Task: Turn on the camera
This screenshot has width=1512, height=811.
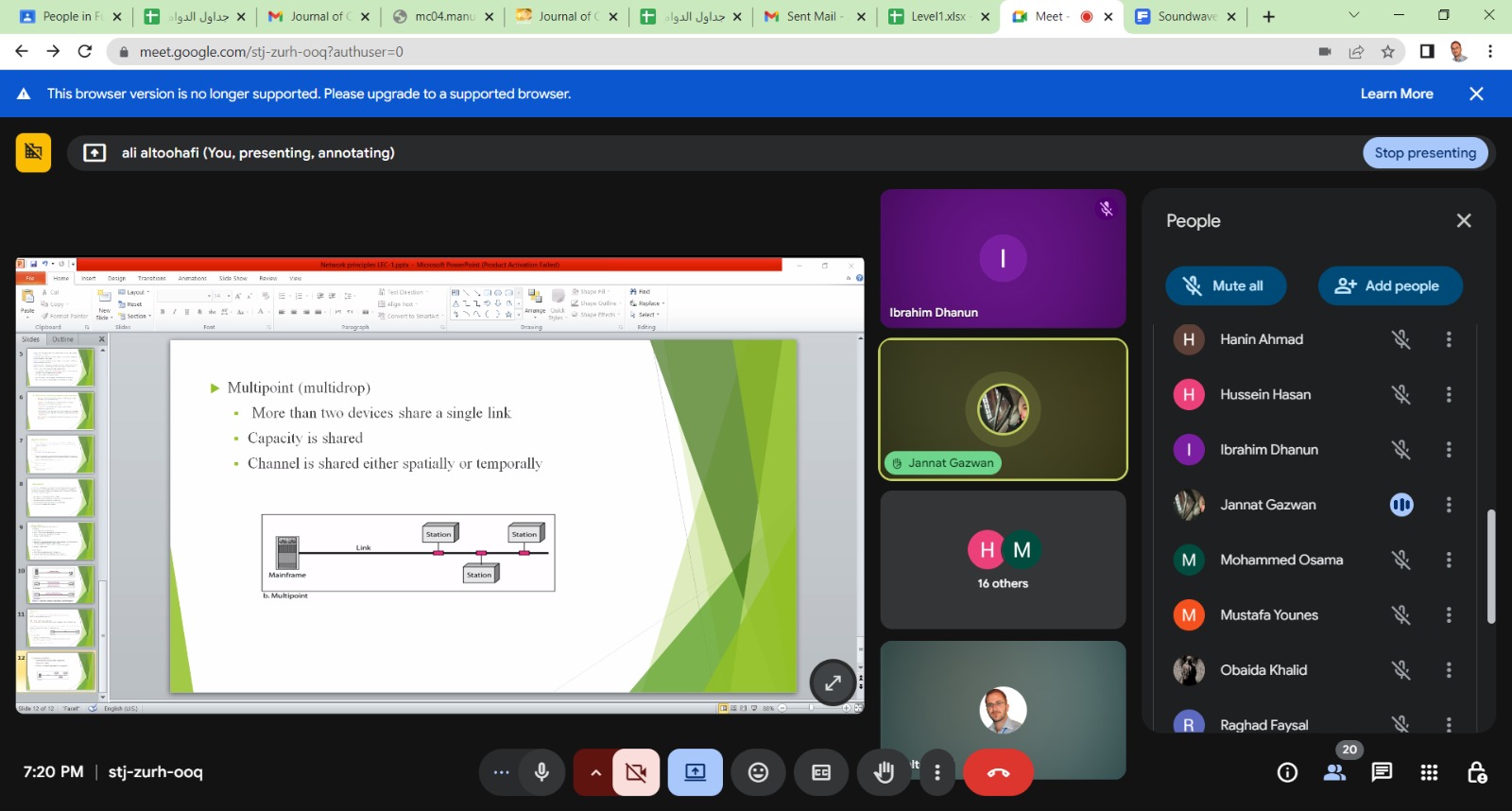Action: [x=636, y=772]
